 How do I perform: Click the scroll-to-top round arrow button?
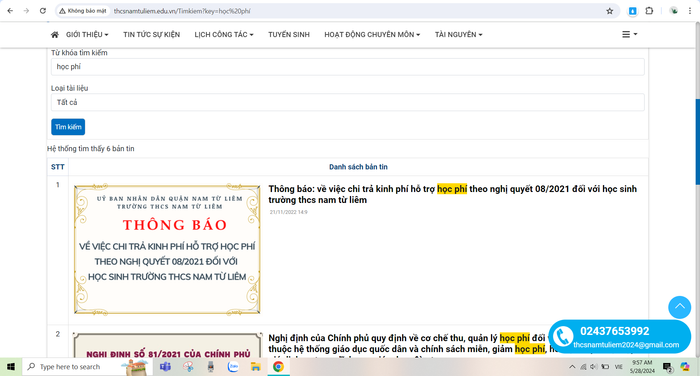click(x=679, y=307)
